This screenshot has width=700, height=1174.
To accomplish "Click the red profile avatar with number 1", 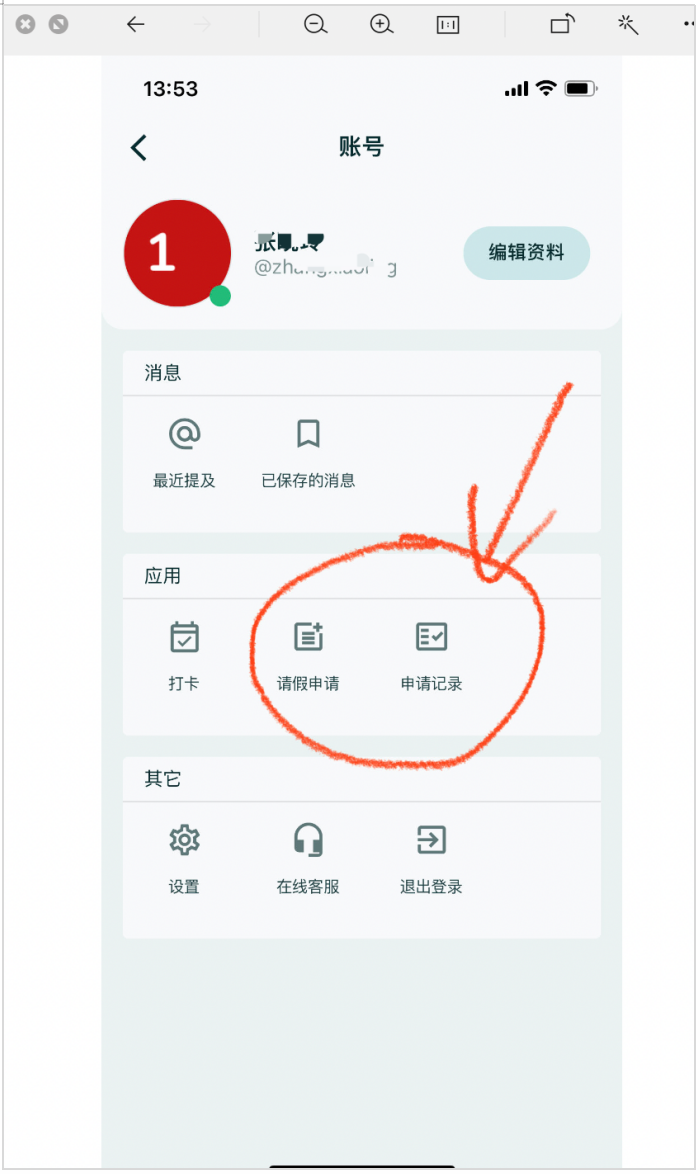I will pos(177,253).
